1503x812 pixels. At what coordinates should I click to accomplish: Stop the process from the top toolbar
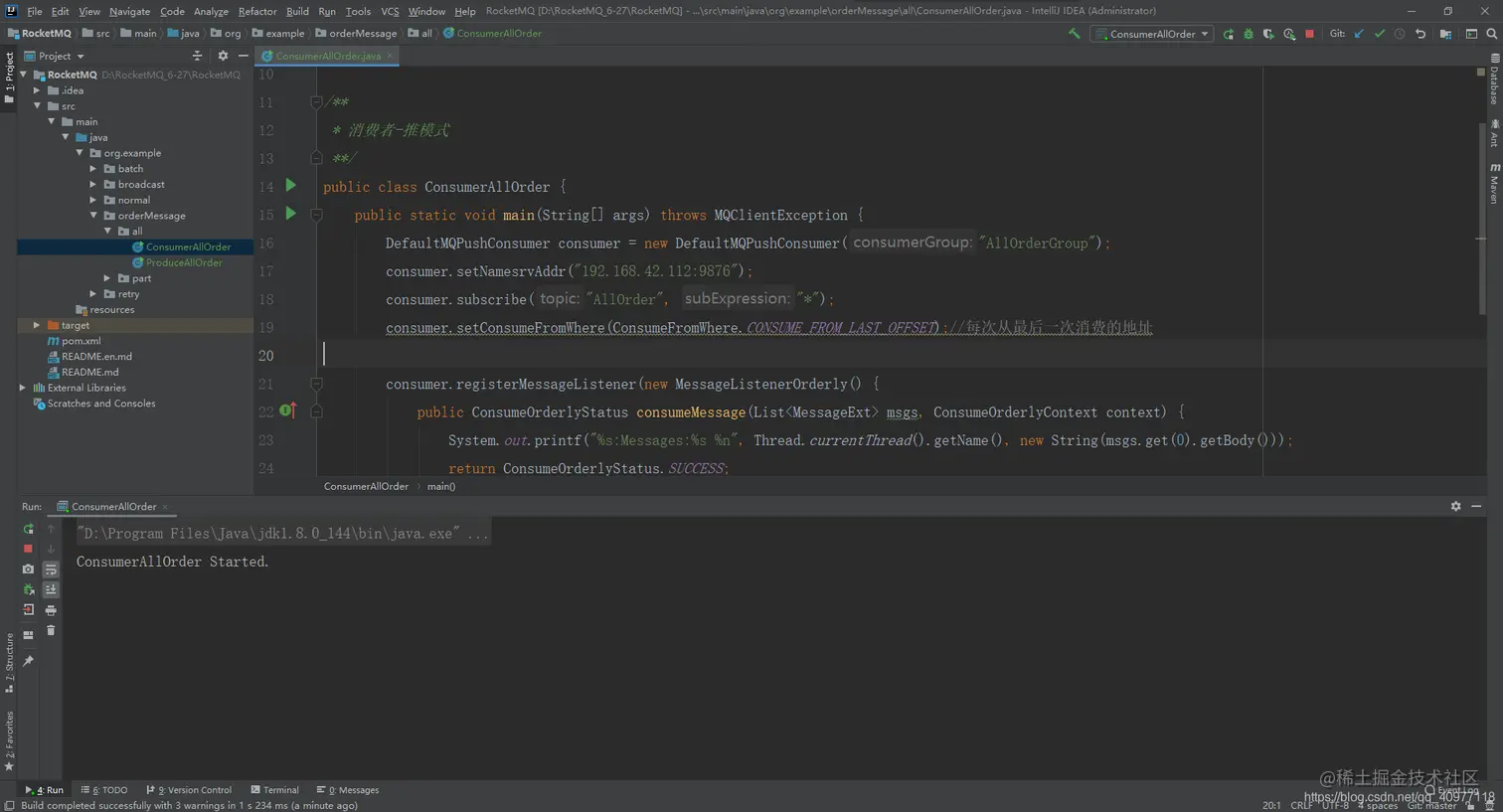(1309, 34)
